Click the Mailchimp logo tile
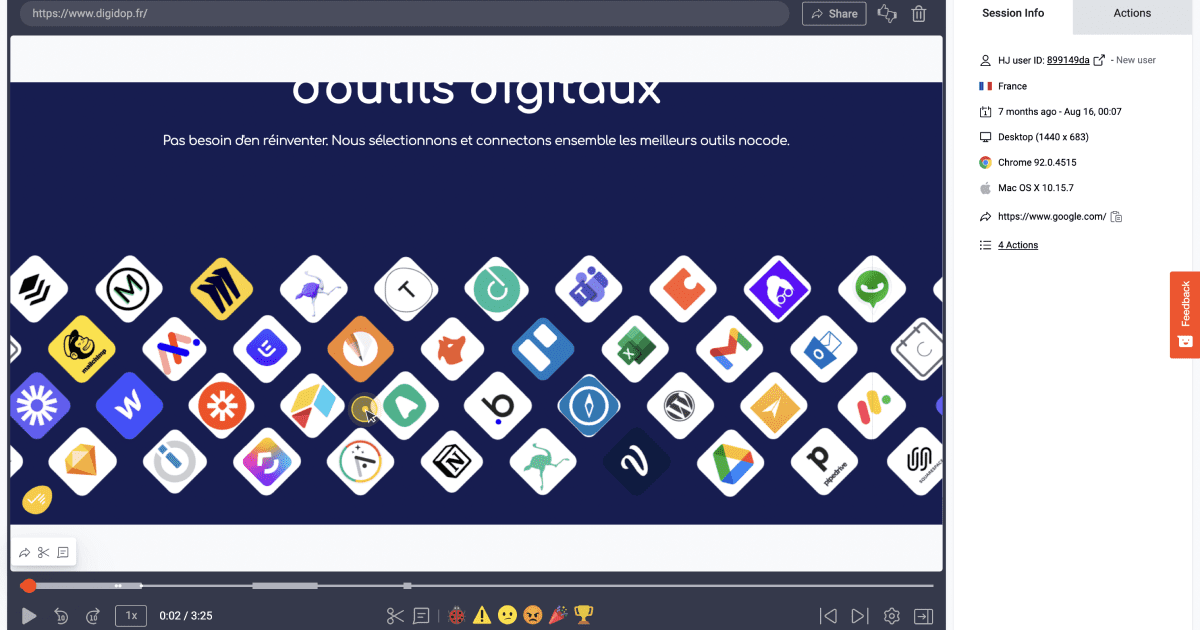The height and width of the screenshot is (630, 1200). (82, 349)
